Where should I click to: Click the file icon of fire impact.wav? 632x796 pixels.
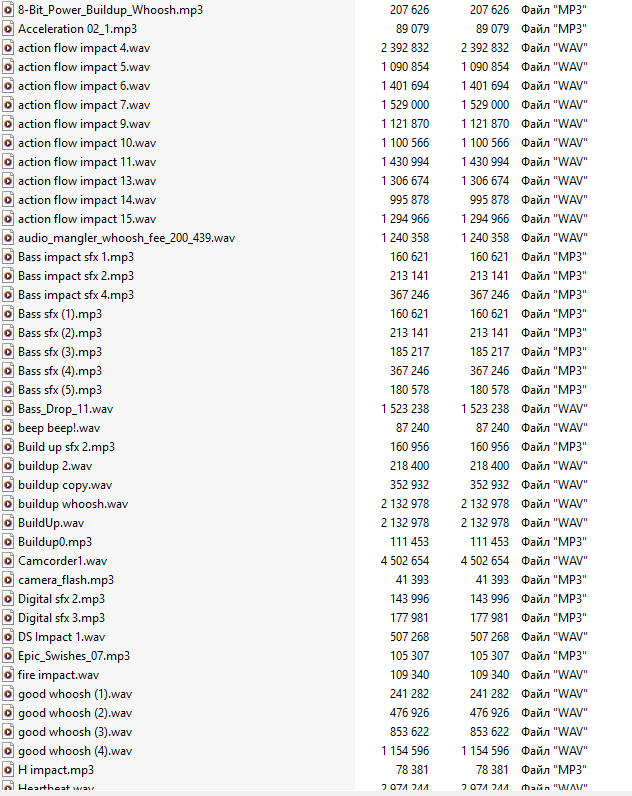pyautogui.click(x=8, y=675)
